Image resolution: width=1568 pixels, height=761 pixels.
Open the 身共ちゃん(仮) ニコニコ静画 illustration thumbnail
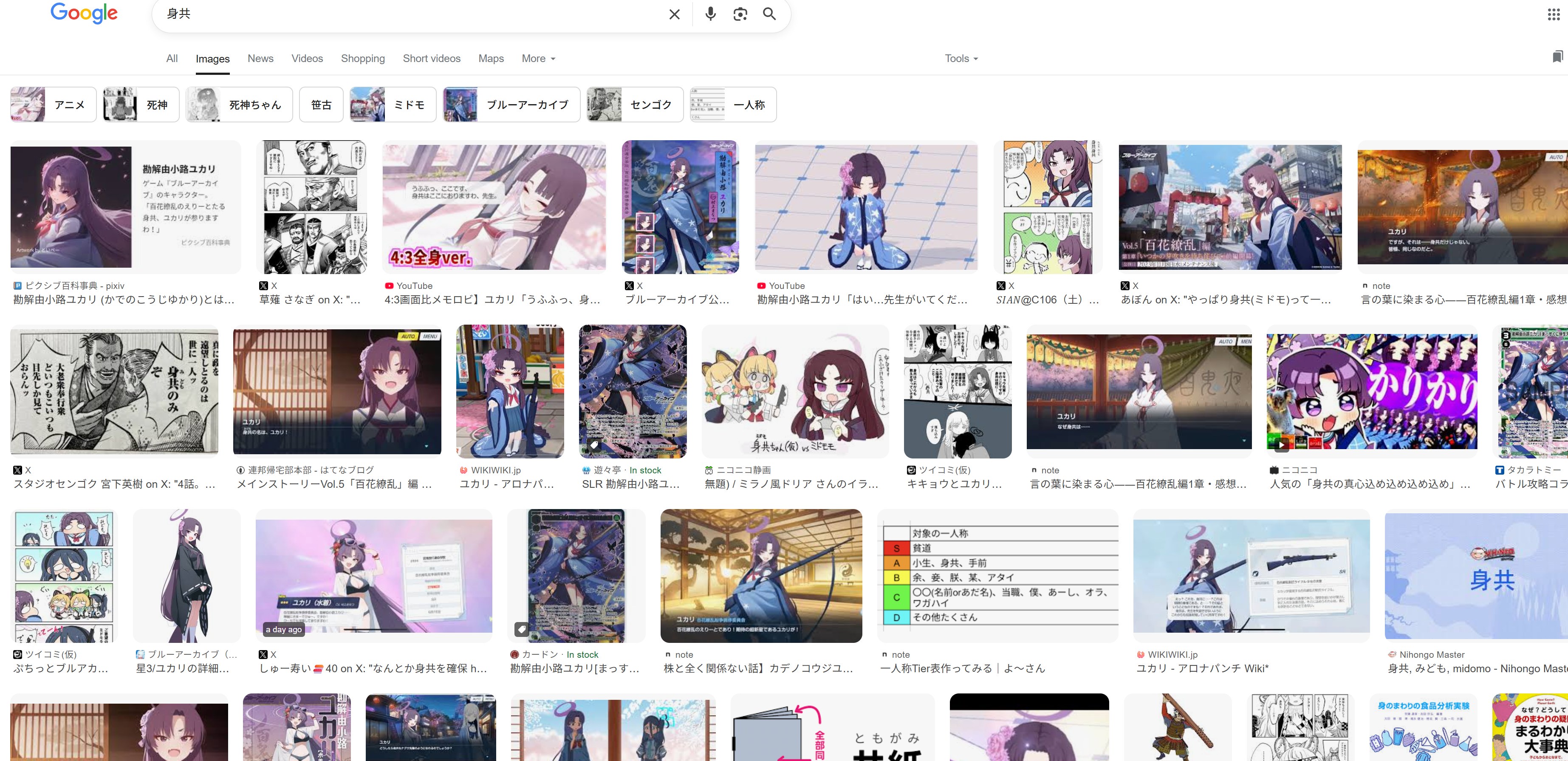[795, 391]
